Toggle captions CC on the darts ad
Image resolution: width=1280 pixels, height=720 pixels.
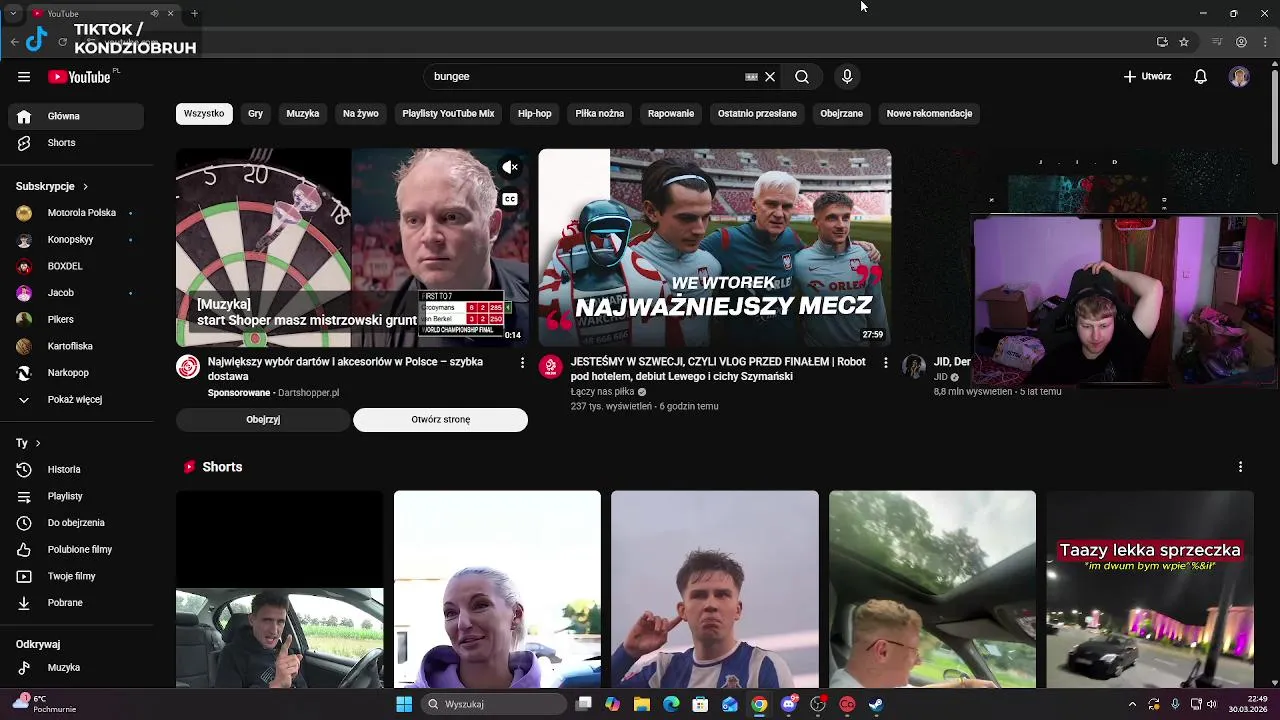point(510,199)
